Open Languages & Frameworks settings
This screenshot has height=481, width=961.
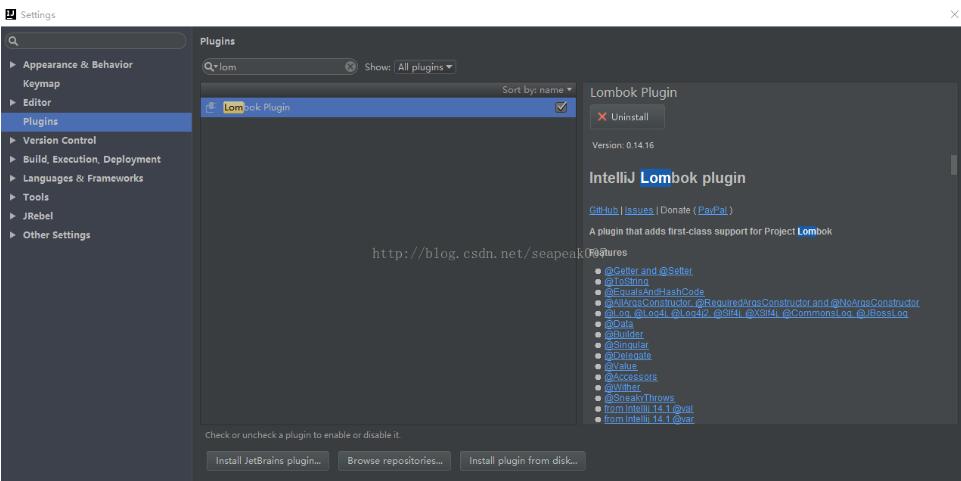click(x=83, y=178)
